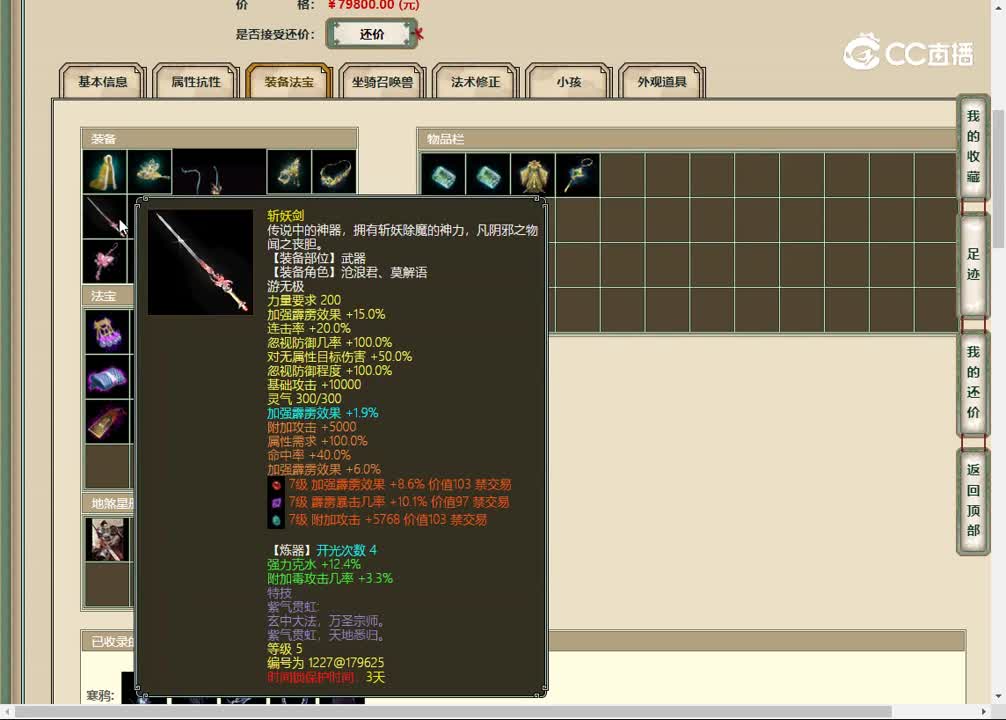1006x720 pixels.
Task: Click the 等级 5 text
Action: point(285,649)
